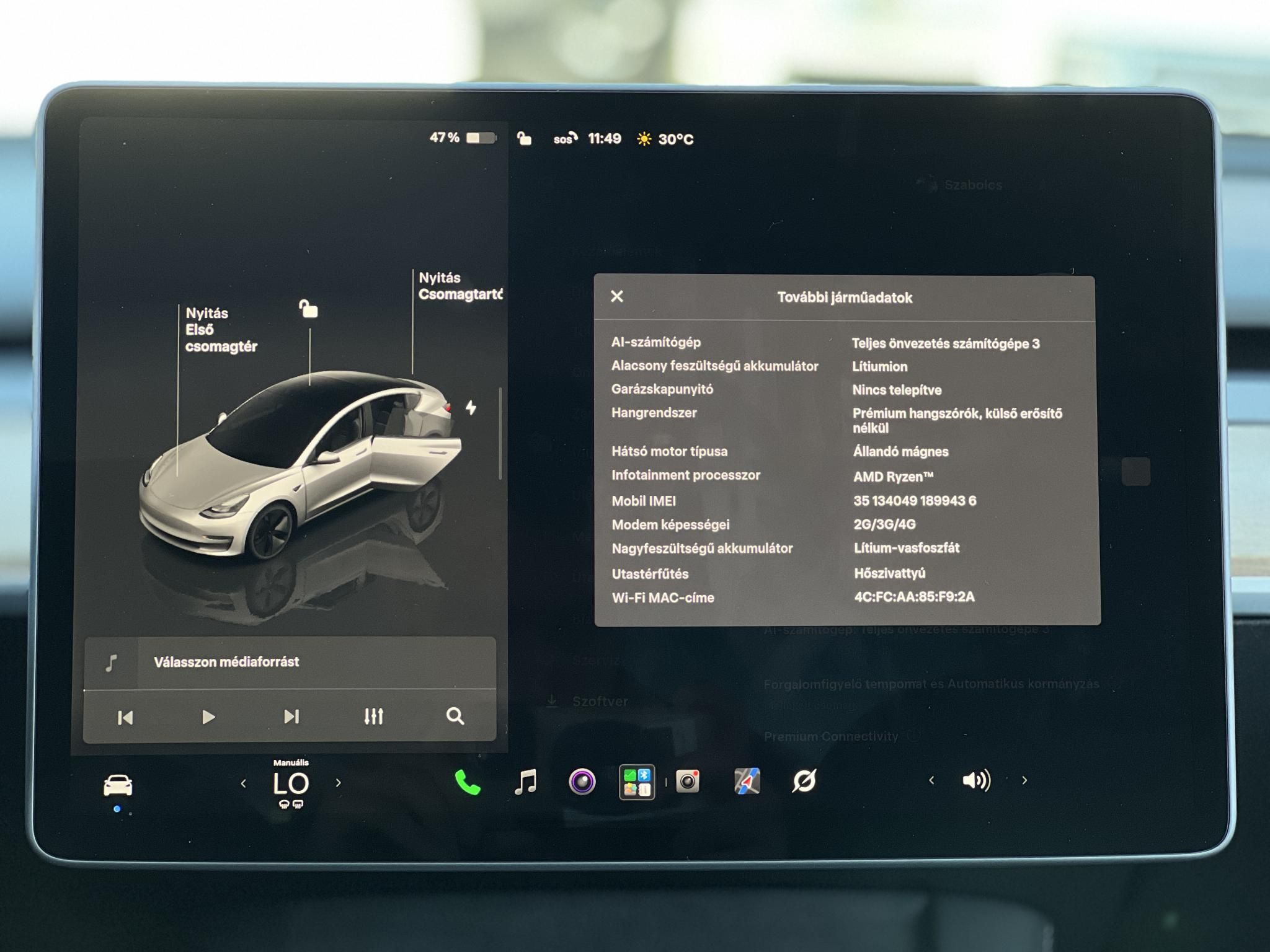This screenshot has width=1270, height=952.
Task: Open the dashcam camera app
Action: coord(582,782)
